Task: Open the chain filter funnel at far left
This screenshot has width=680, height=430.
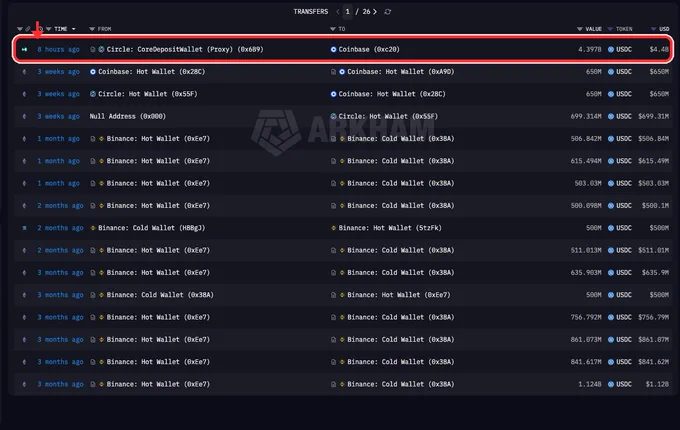Action: [x=20, y=29]
